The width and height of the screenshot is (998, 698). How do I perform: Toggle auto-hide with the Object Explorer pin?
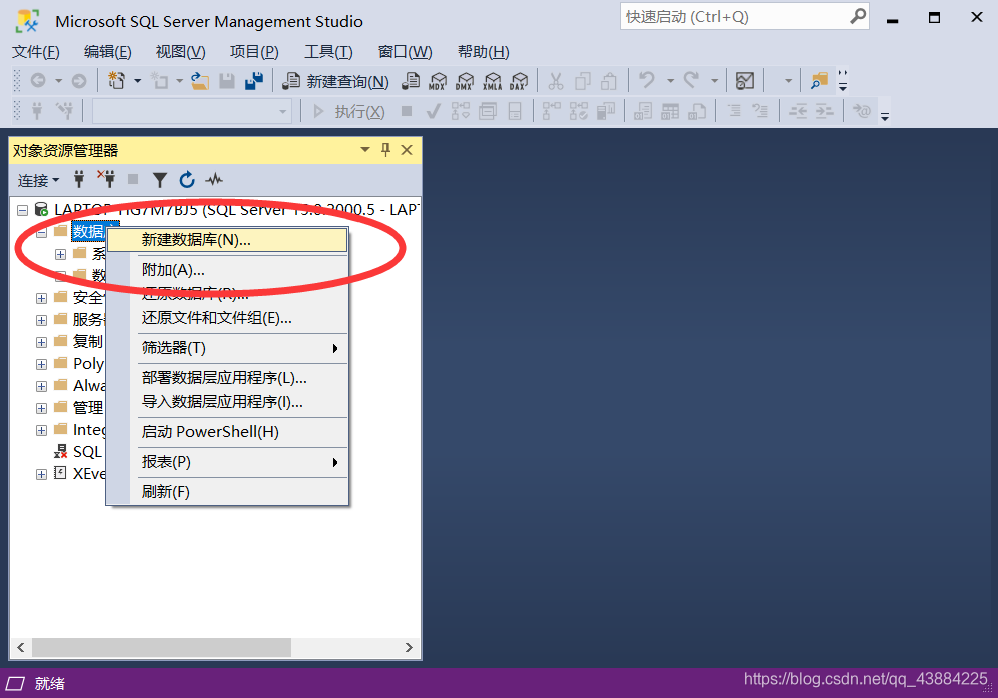point(385,149)
